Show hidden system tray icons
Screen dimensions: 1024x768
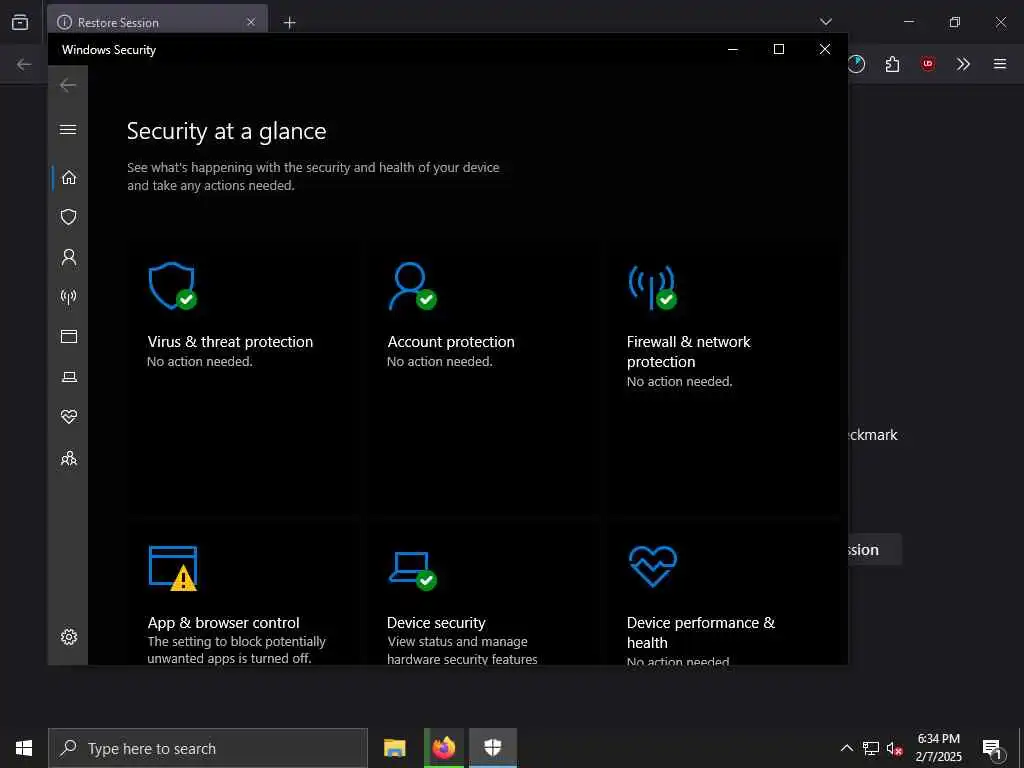click(x=846, y=748)
